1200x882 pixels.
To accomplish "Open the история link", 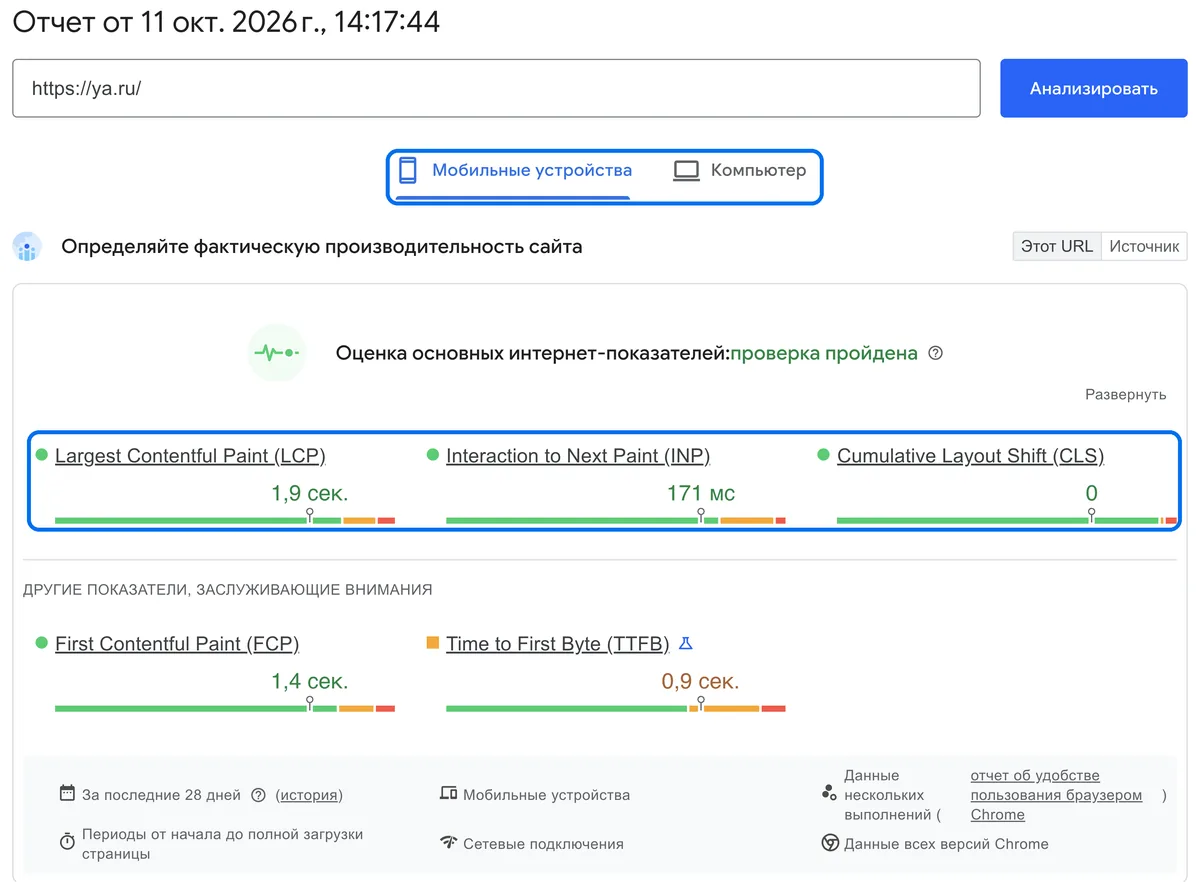I will 309,795.
